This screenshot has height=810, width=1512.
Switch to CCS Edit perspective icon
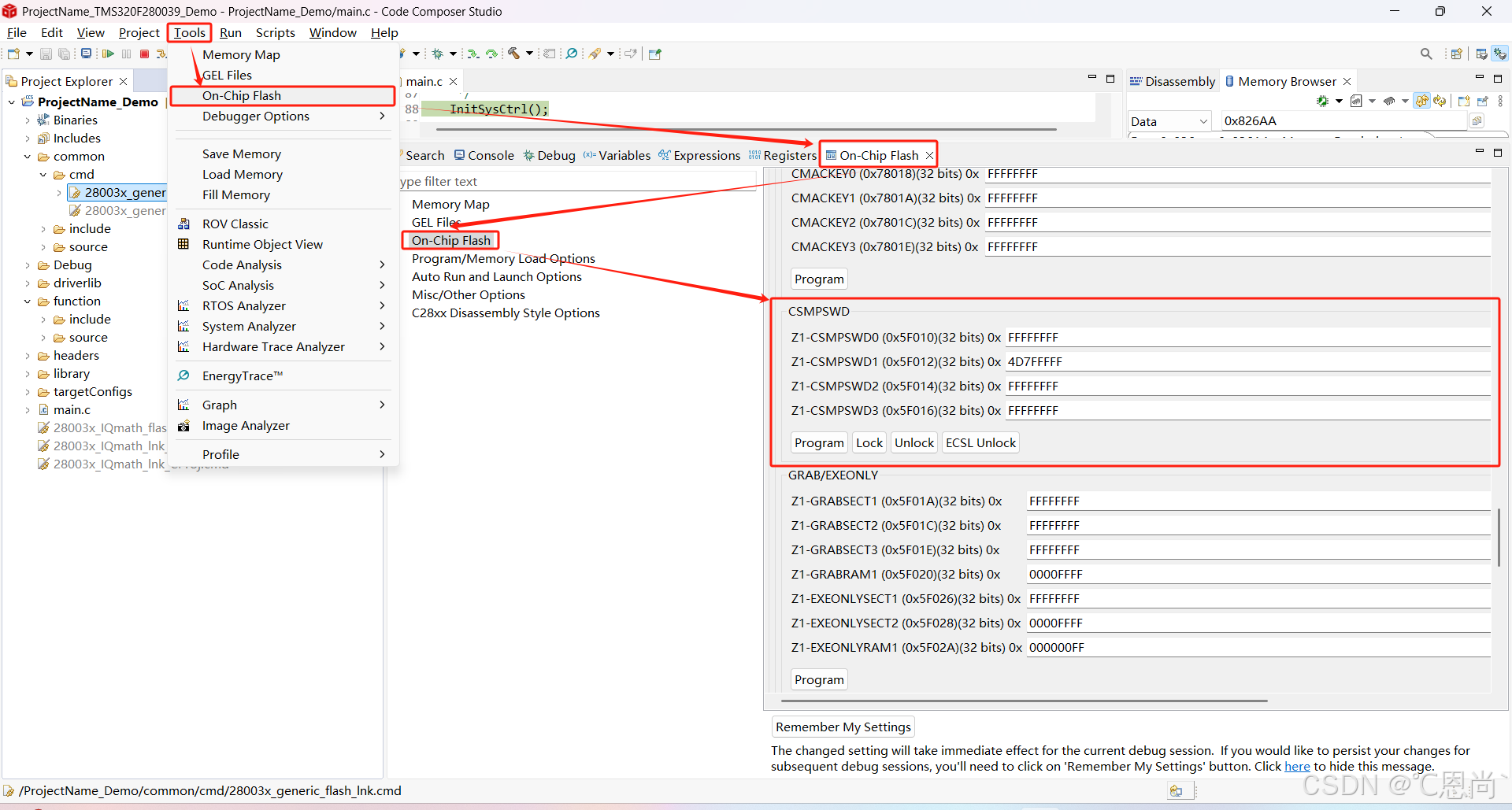pyautogui.click(x=1482, y=54)
